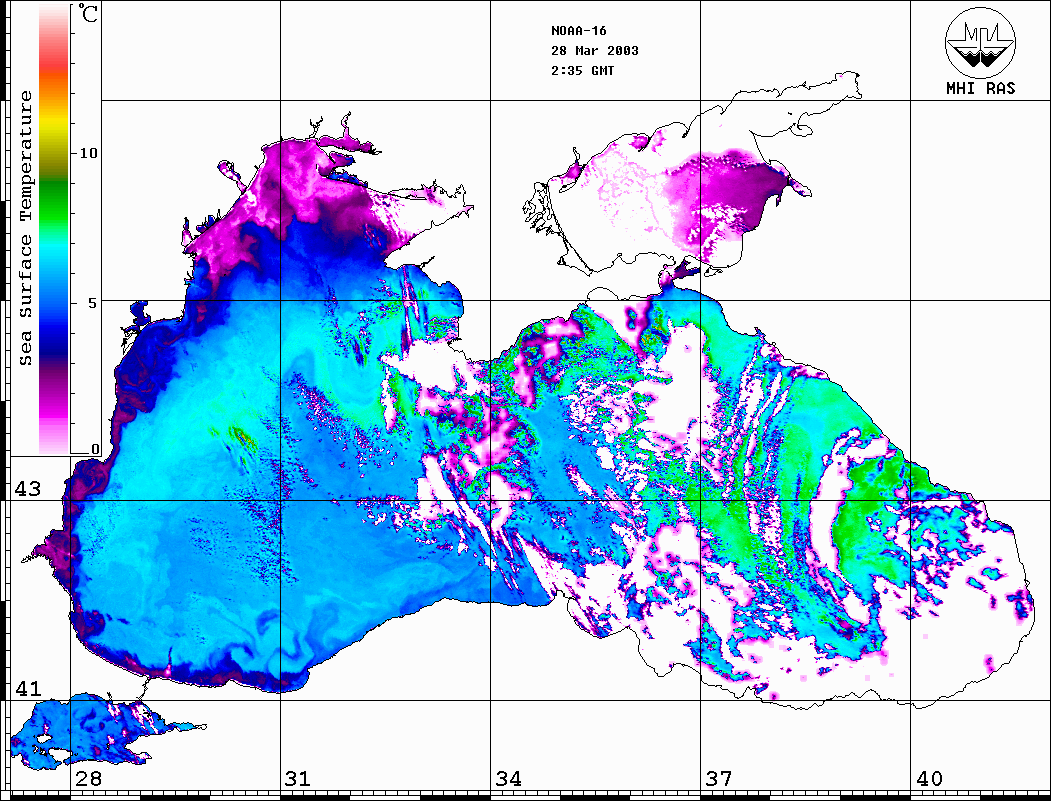Click longitude label '37'
The height and width of the screenshot is (801, 1051).
[719, 778]
